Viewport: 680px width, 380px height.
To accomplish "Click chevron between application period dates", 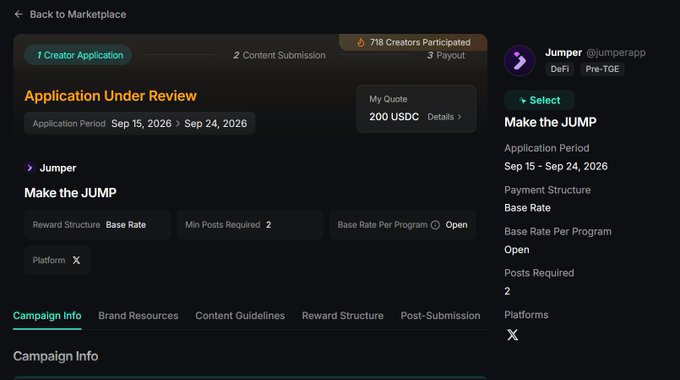I will (178, 124).
